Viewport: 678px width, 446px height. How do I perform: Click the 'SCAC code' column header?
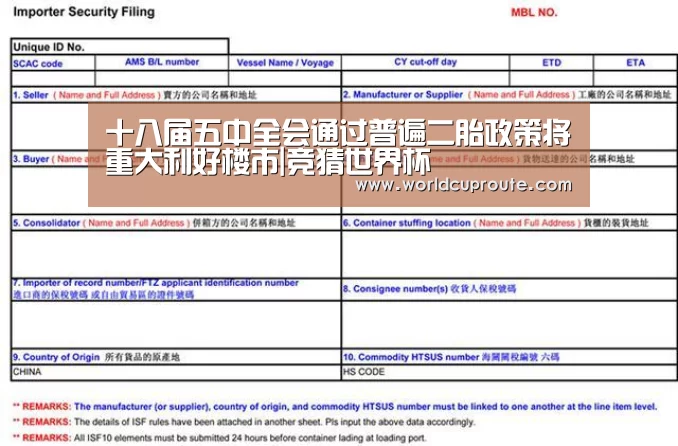(x=38, y=64)
